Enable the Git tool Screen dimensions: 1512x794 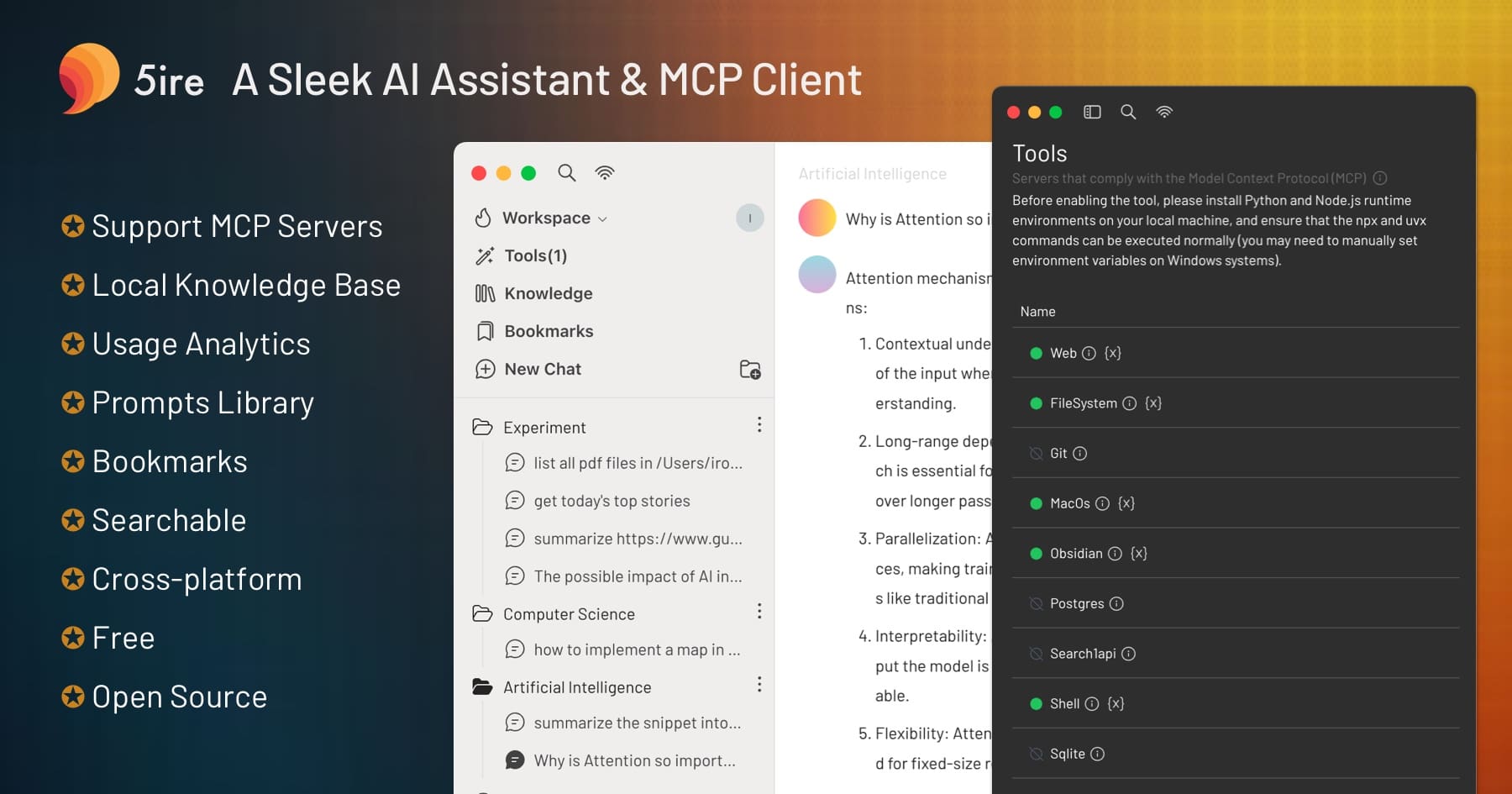1037,453
